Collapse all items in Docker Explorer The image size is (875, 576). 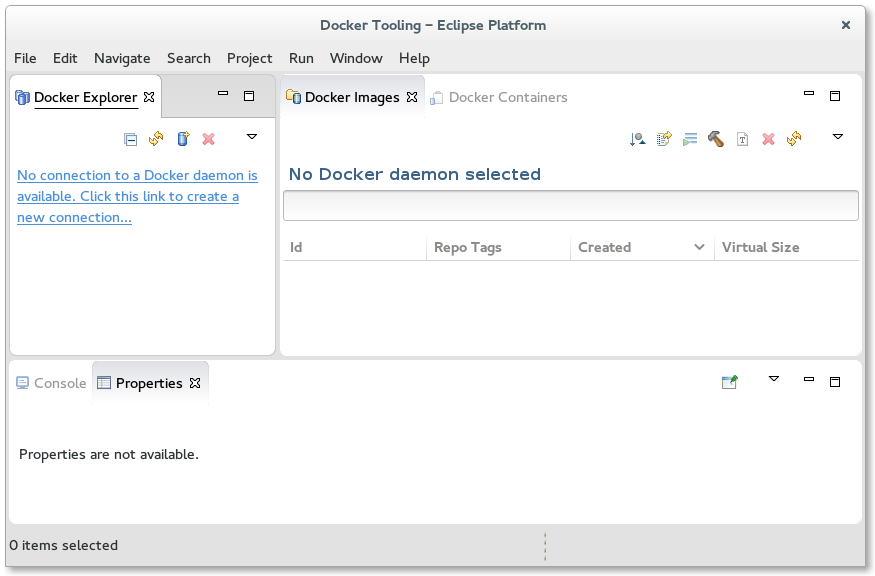[131, 139]
